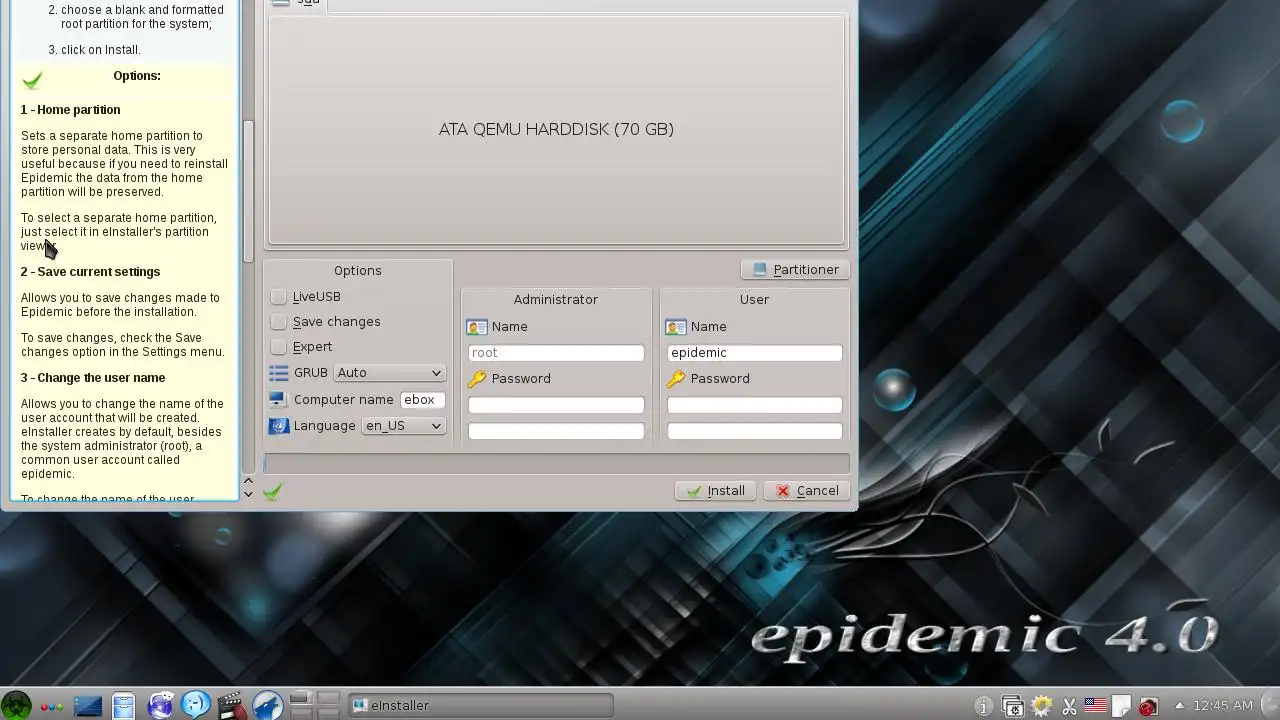
Task: Open the stacked windows tray icon
Action: 1012,706
